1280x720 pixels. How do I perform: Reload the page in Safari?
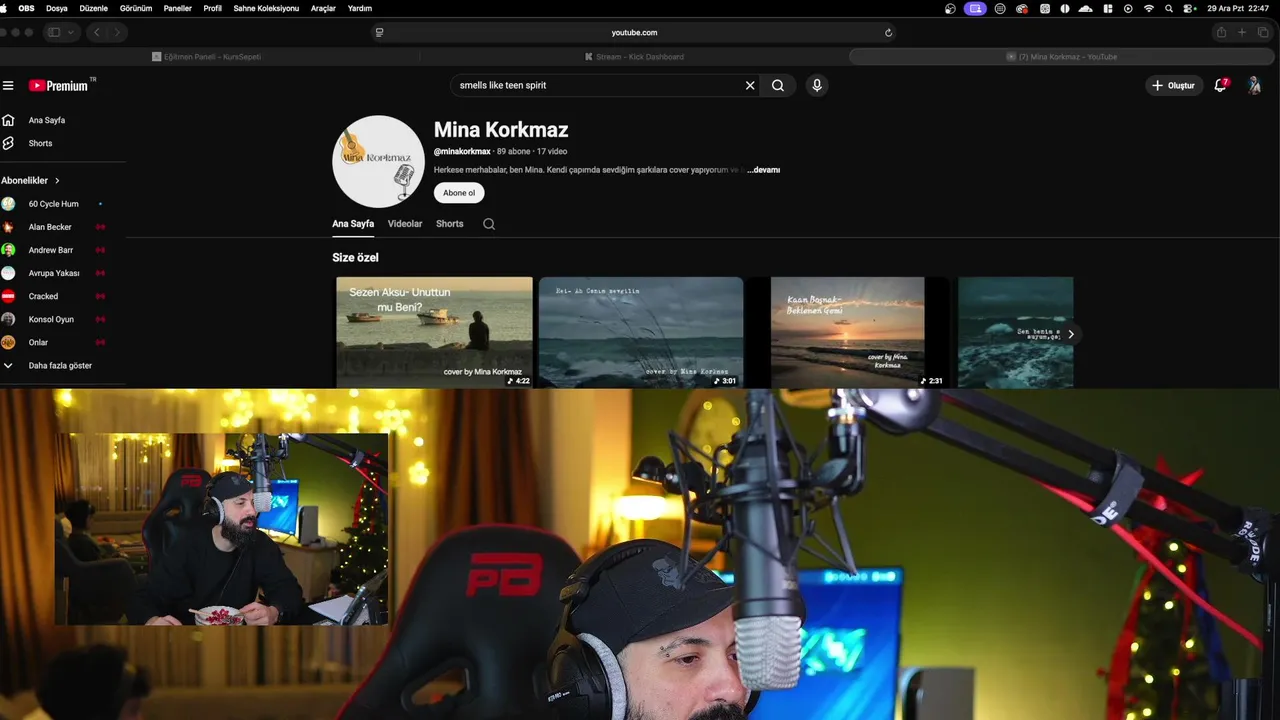coord(888,33)
